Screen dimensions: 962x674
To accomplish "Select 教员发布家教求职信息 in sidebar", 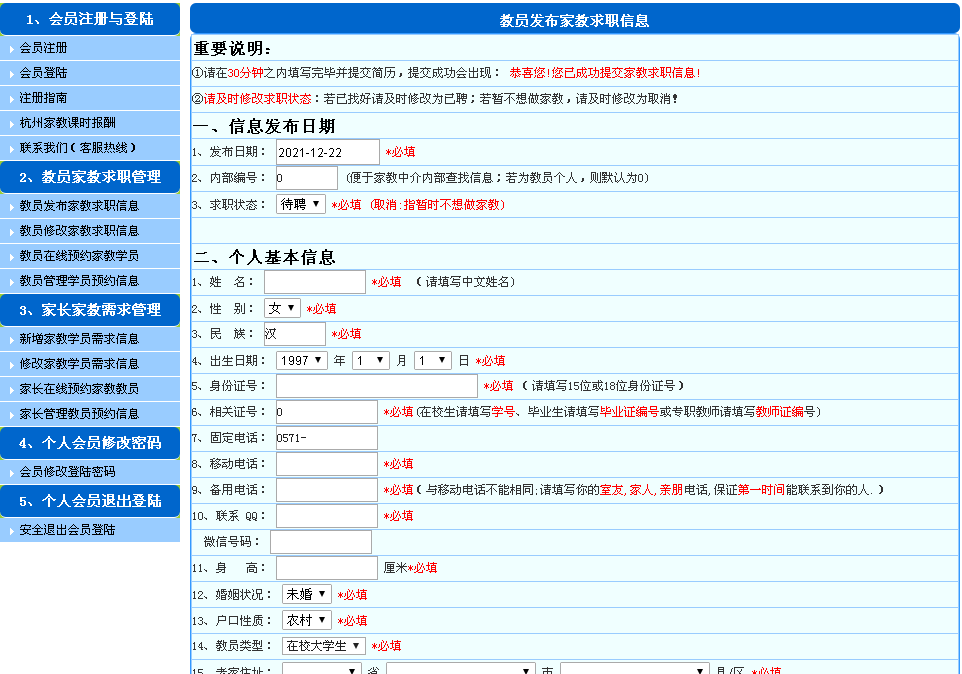I will [x=79, y=206].
